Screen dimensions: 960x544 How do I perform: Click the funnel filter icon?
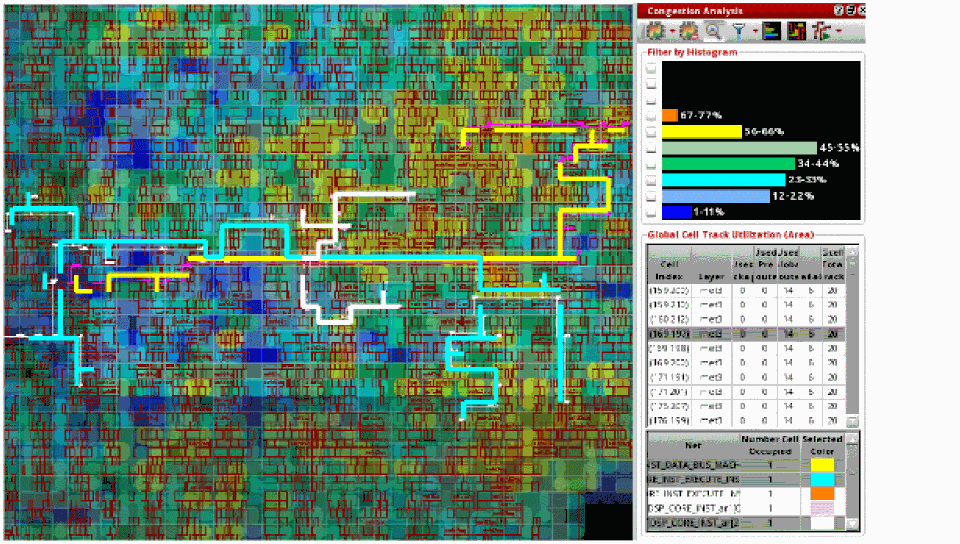point(740,31)
